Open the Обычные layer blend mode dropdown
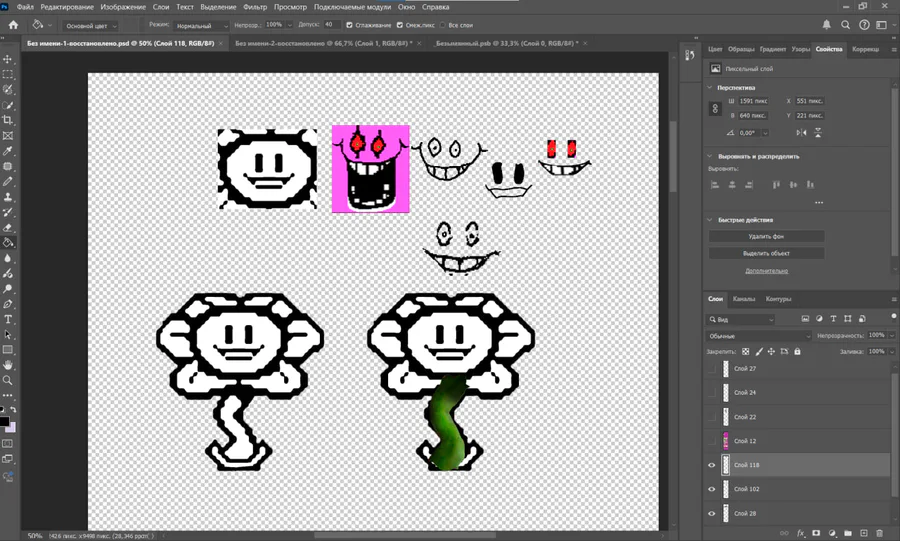900x541 pixels. 758,336
